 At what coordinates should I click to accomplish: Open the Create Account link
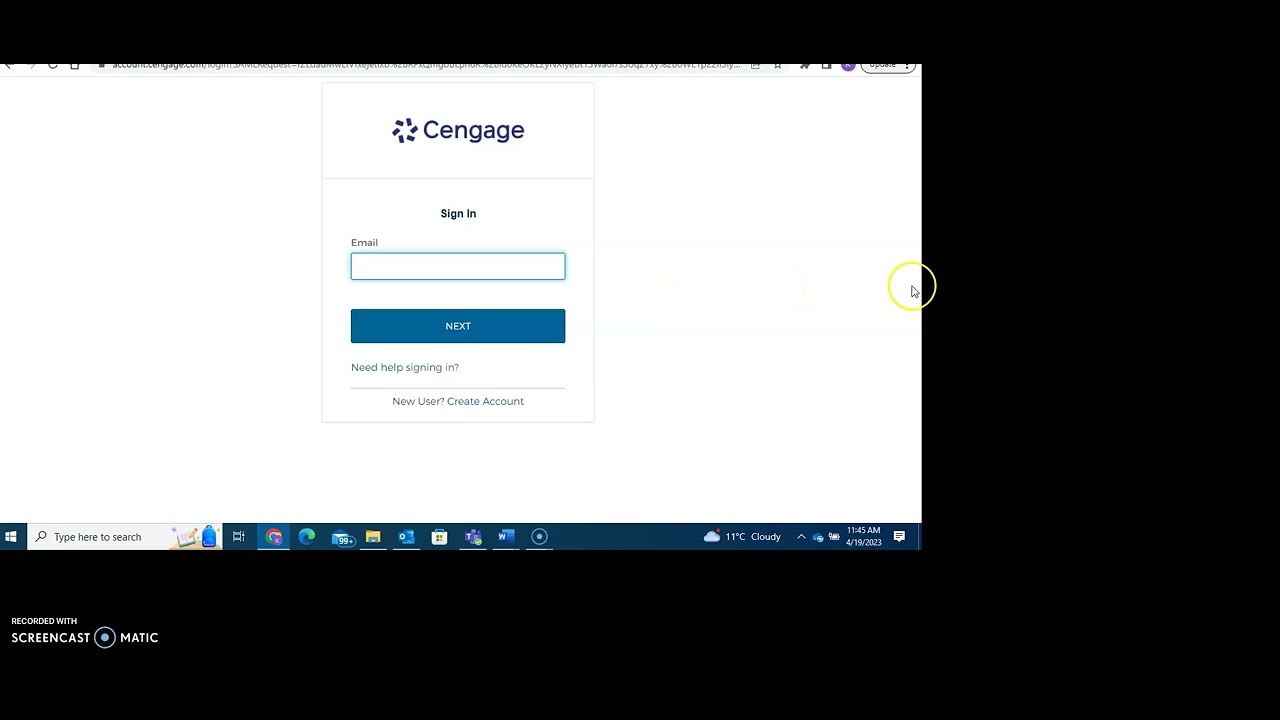pos(485,401)
